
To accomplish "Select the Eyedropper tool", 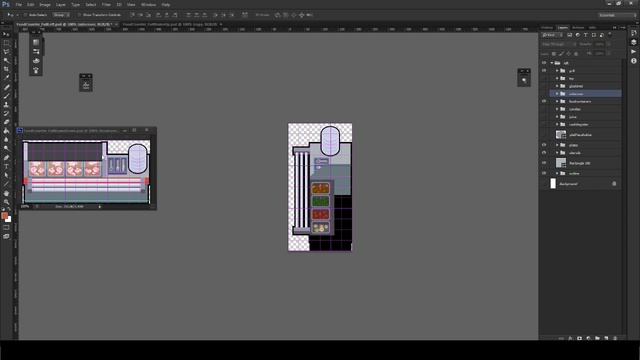I will coord(6,78).
